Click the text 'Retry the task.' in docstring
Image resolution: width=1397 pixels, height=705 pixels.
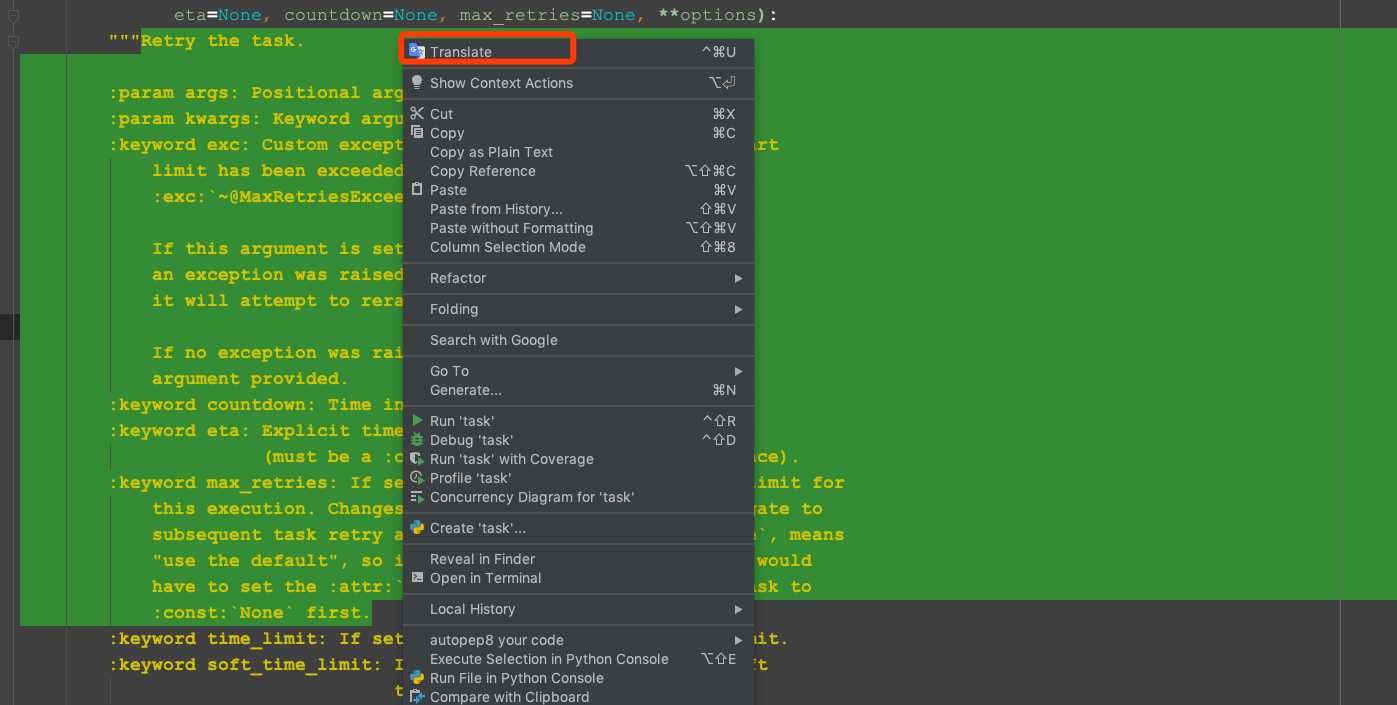pyautogui.click(x=222, y=41)
